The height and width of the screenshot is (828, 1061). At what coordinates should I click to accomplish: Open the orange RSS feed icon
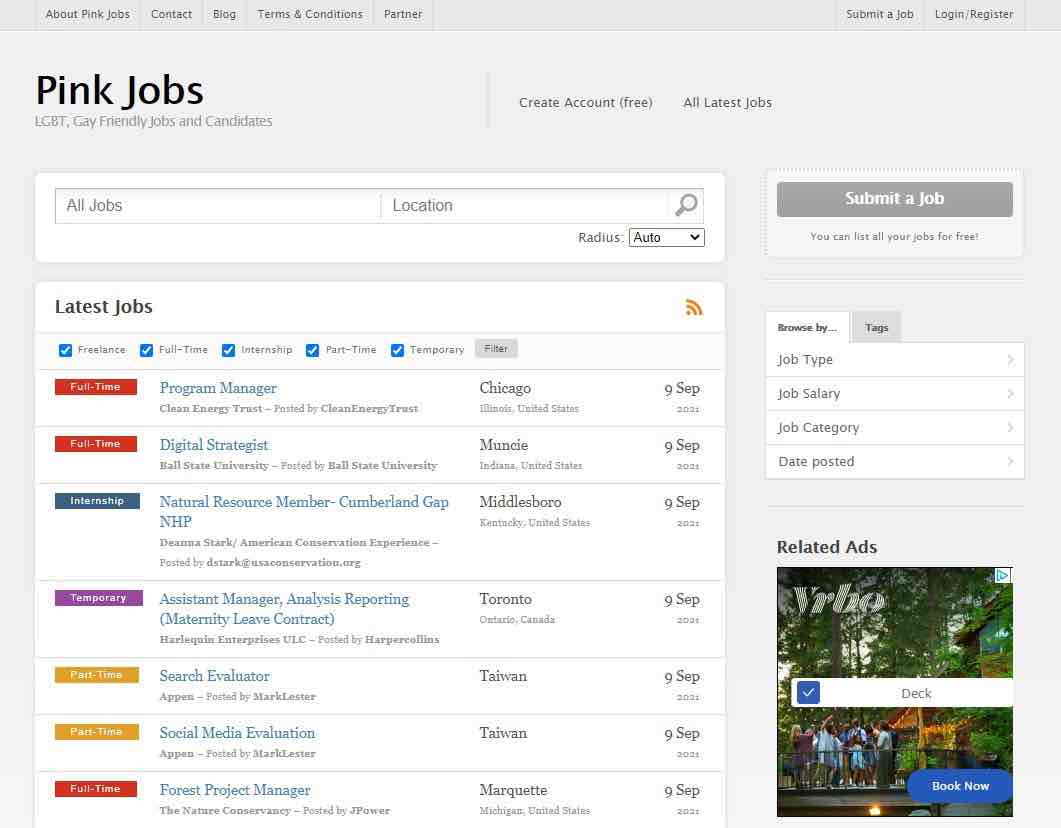tap(694, 307)
